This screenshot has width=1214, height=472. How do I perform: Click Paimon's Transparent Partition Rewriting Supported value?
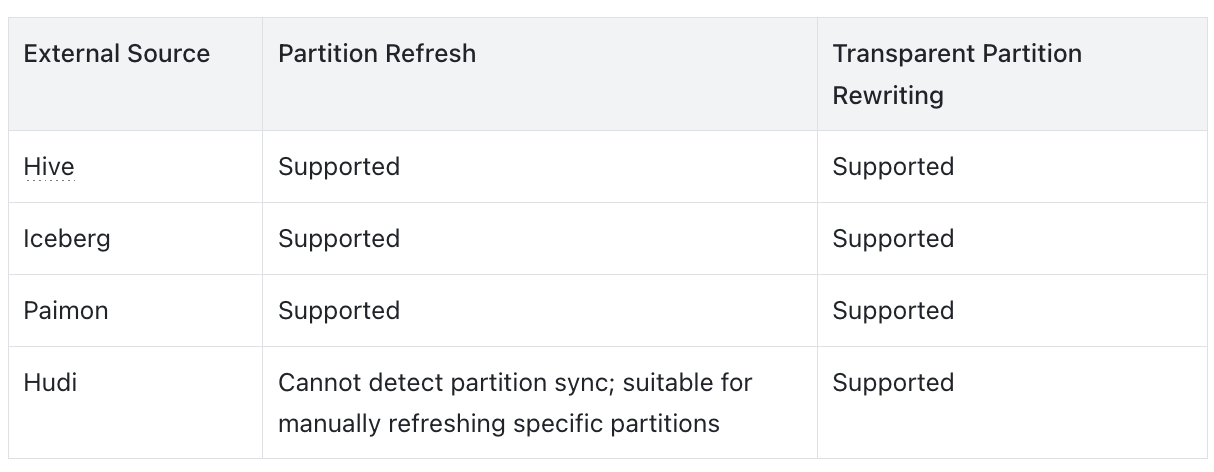tap(893, 311)
